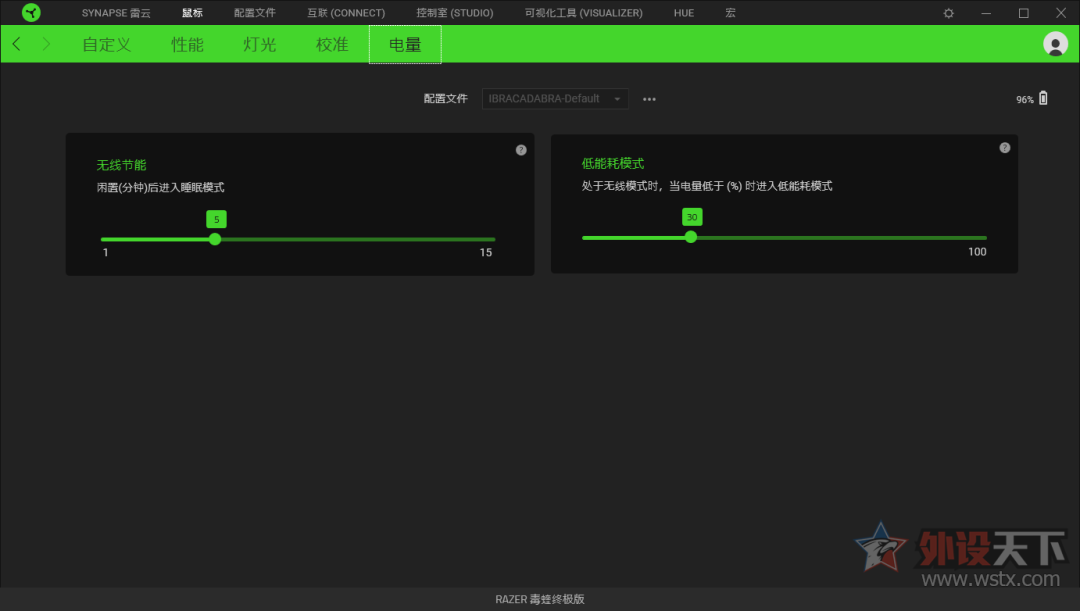
Task: Go back with the left arrow
Action: (x=17, y=44)
